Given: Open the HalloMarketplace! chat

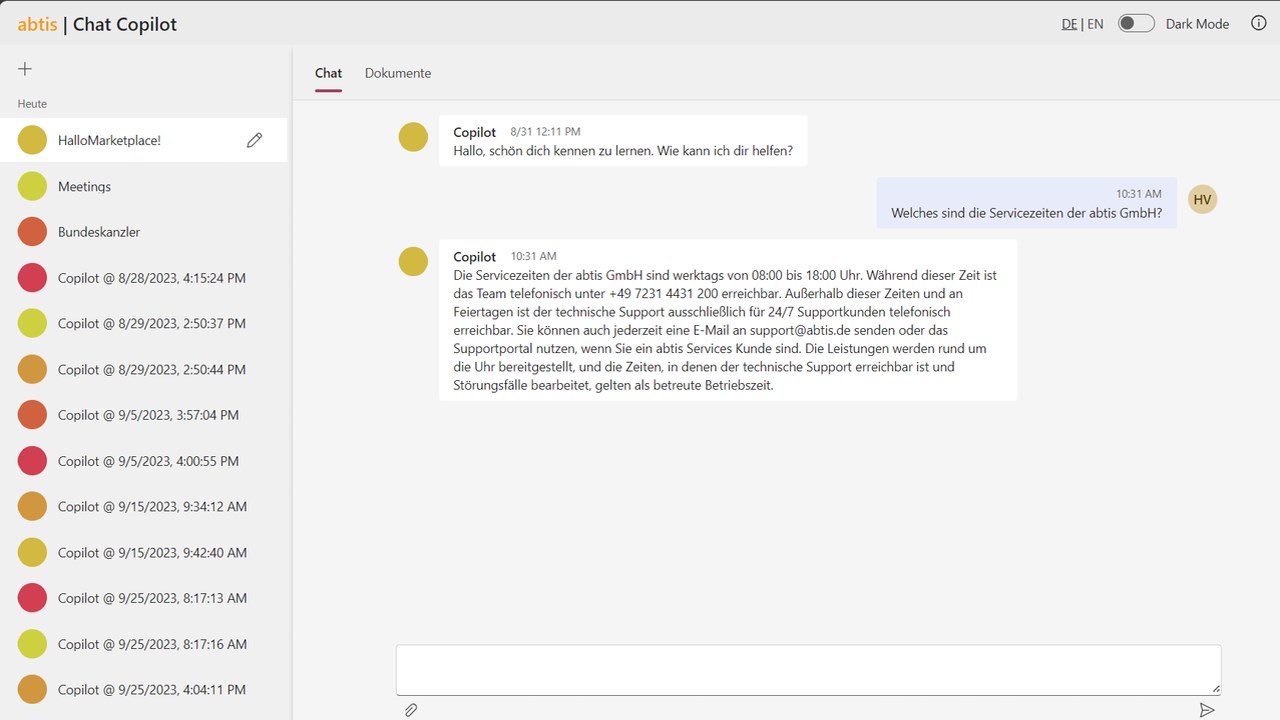Looking at the screenshot, I should pyautogui.click(x=143, y=140).
